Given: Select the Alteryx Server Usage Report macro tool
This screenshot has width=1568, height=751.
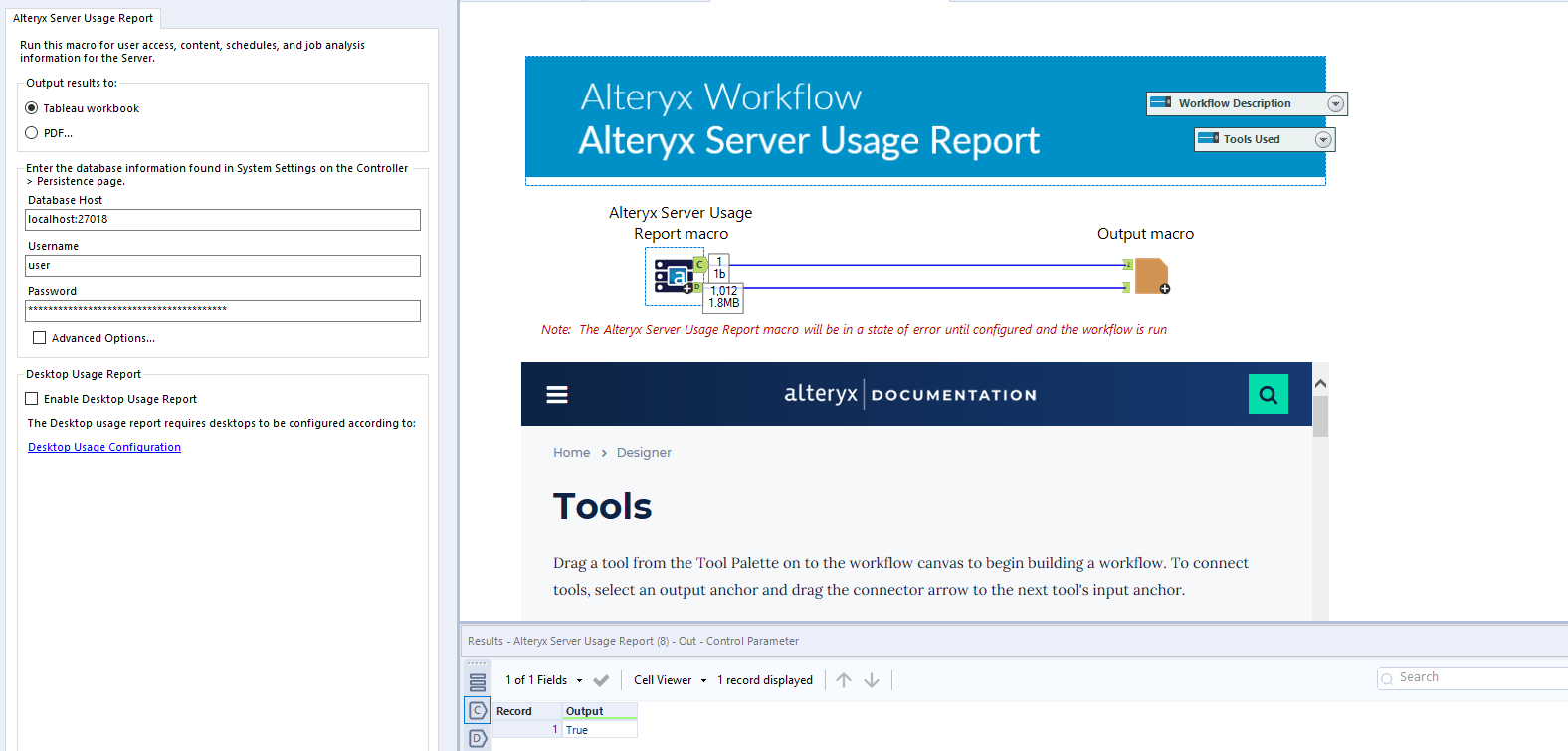Looking at the screenshot, I should tap(674, 277).
